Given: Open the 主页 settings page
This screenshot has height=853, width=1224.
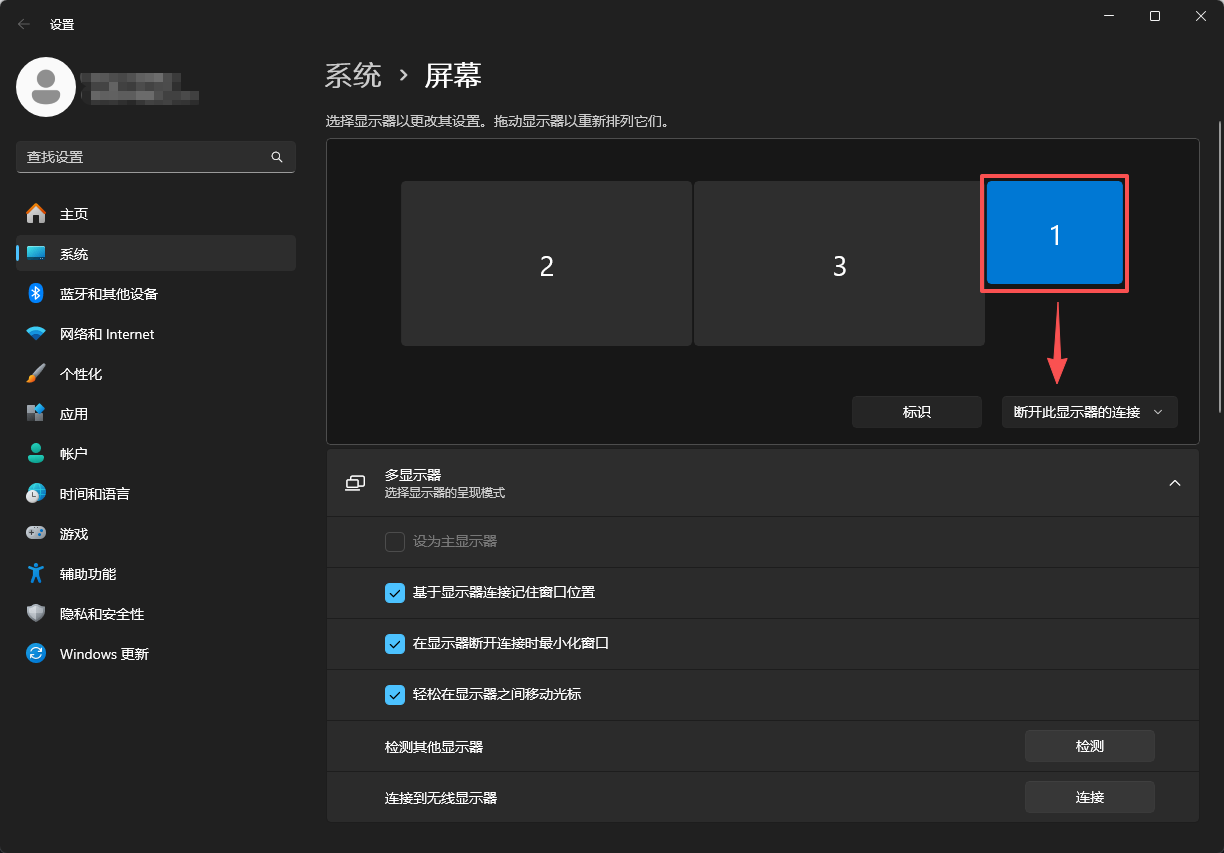Looking at the screenshot, I should pyautogui.click(x=156, y=214).
